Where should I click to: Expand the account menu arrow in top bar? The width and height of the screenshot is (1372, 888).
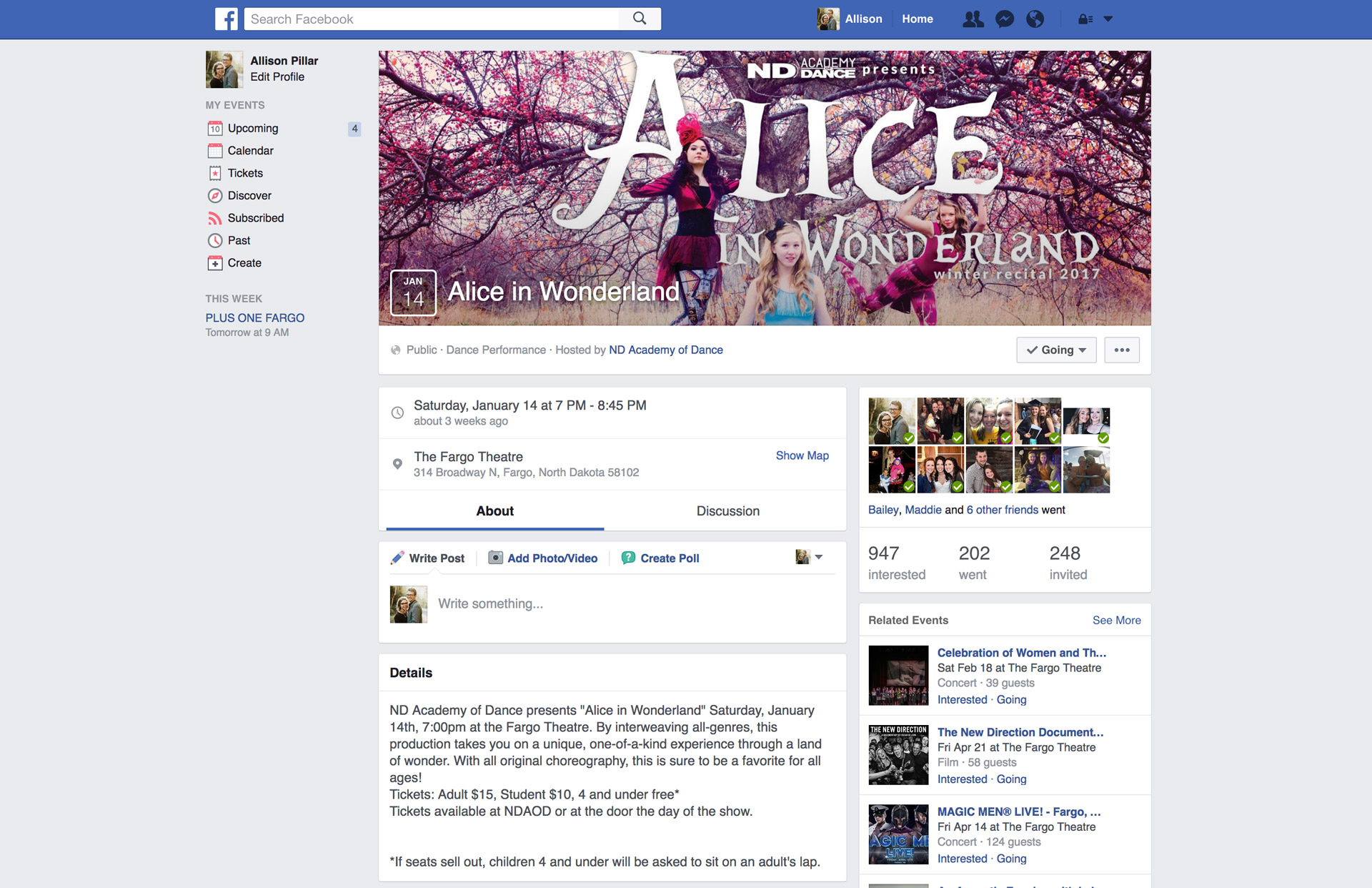(x=1108, y=19)
